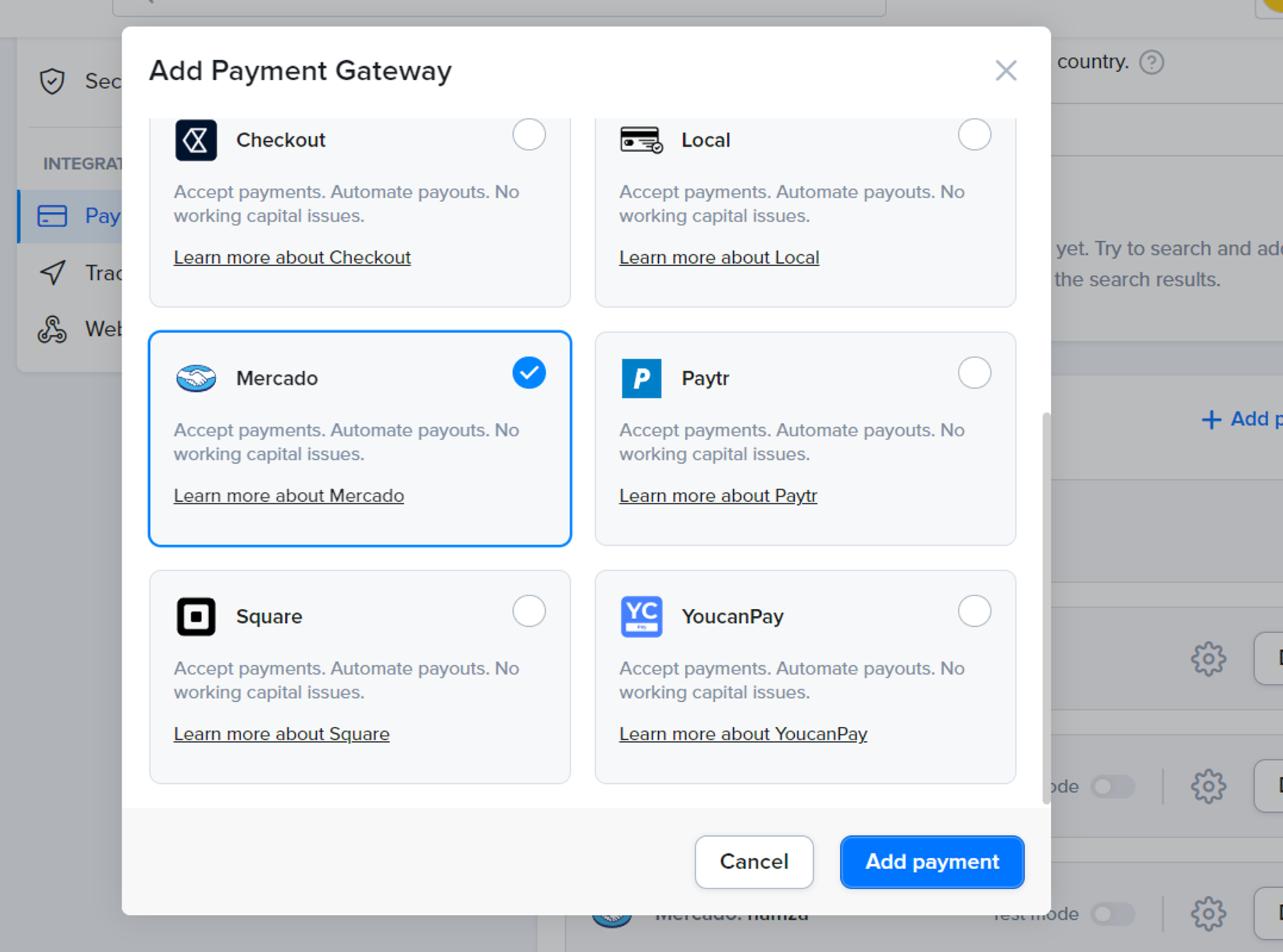
Task: Select the YoucanPay radio button
Action: pyautogui.click(x=974, y=611)
